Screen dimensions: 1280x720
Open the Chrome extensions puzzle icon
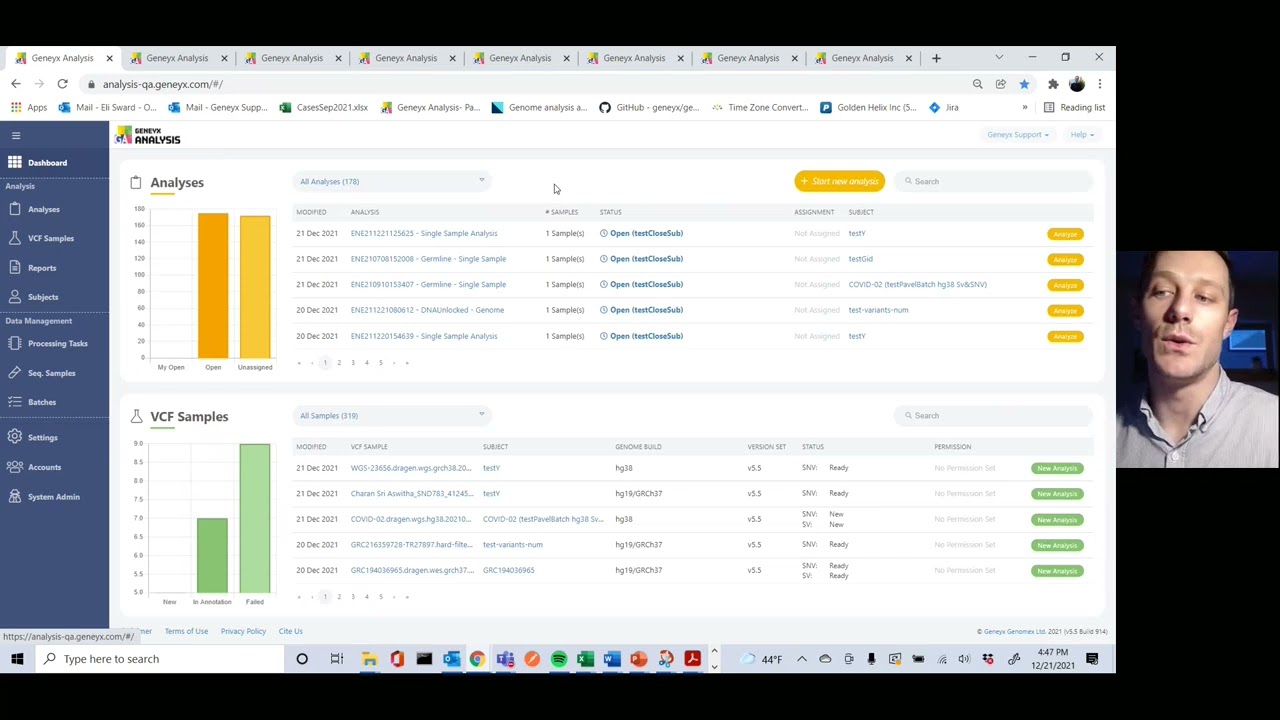(x=1053, y=84)
